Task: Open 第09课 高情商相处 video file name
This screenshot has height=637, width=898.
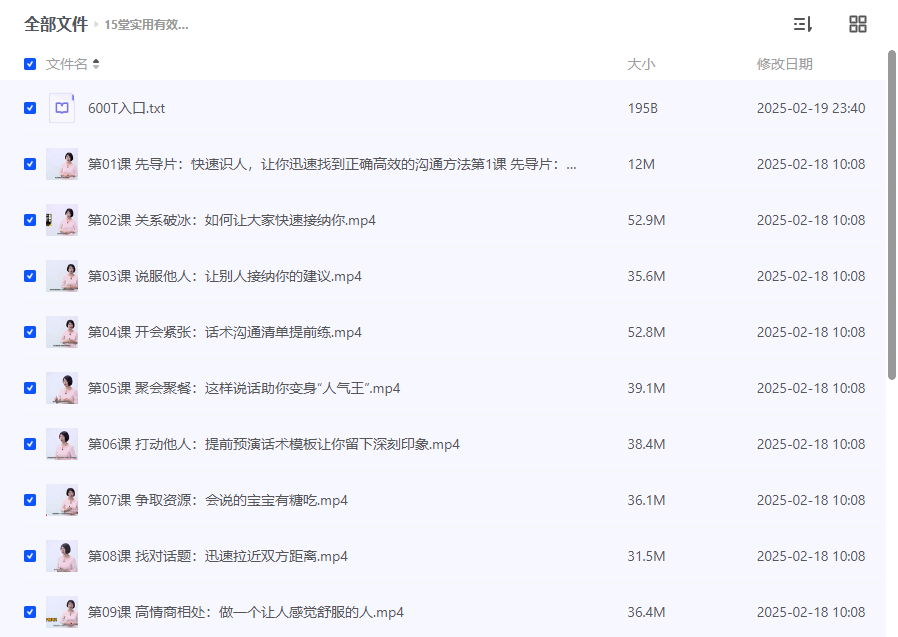Action: coord(245,612)
